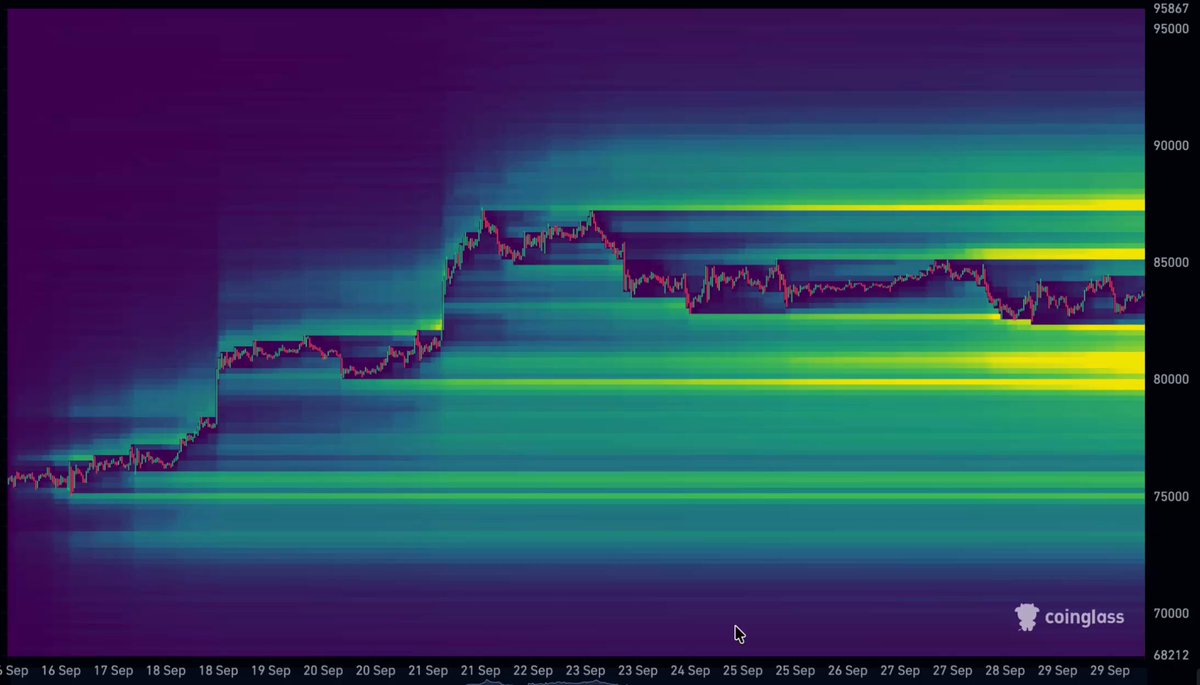Viewport: 1200px width, 685px height.
Task: Click the 95000 price axis label
Action: coord(1170,28)
